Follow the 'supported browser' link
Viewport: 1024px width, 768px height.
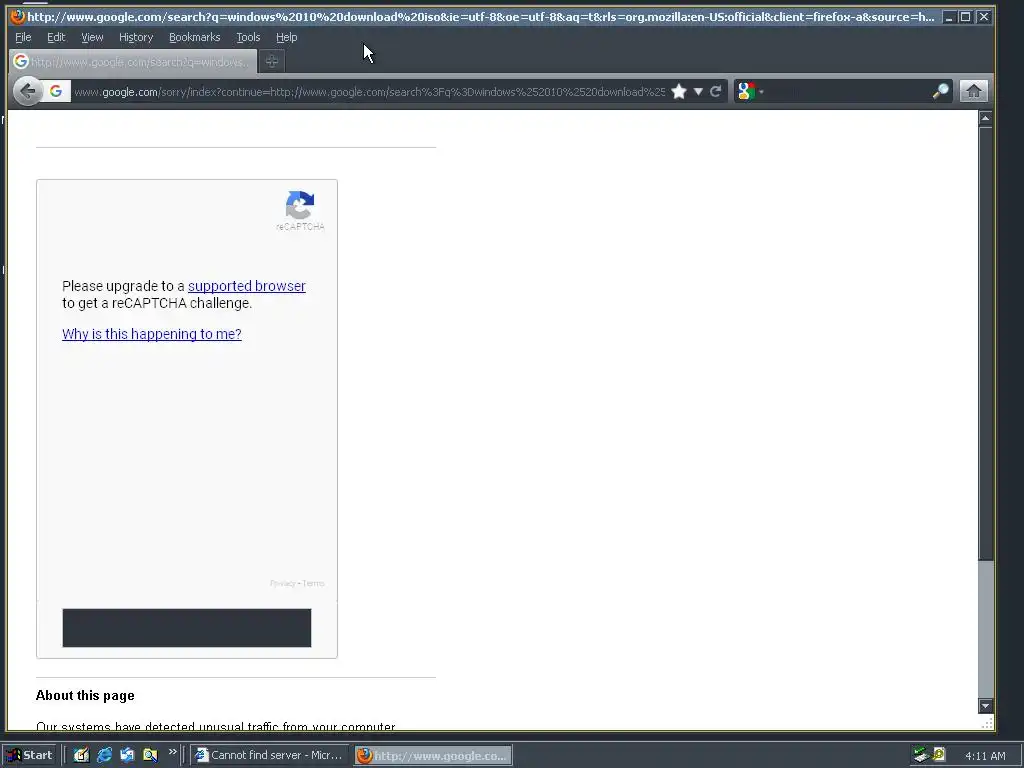click(x=247, y=286)
